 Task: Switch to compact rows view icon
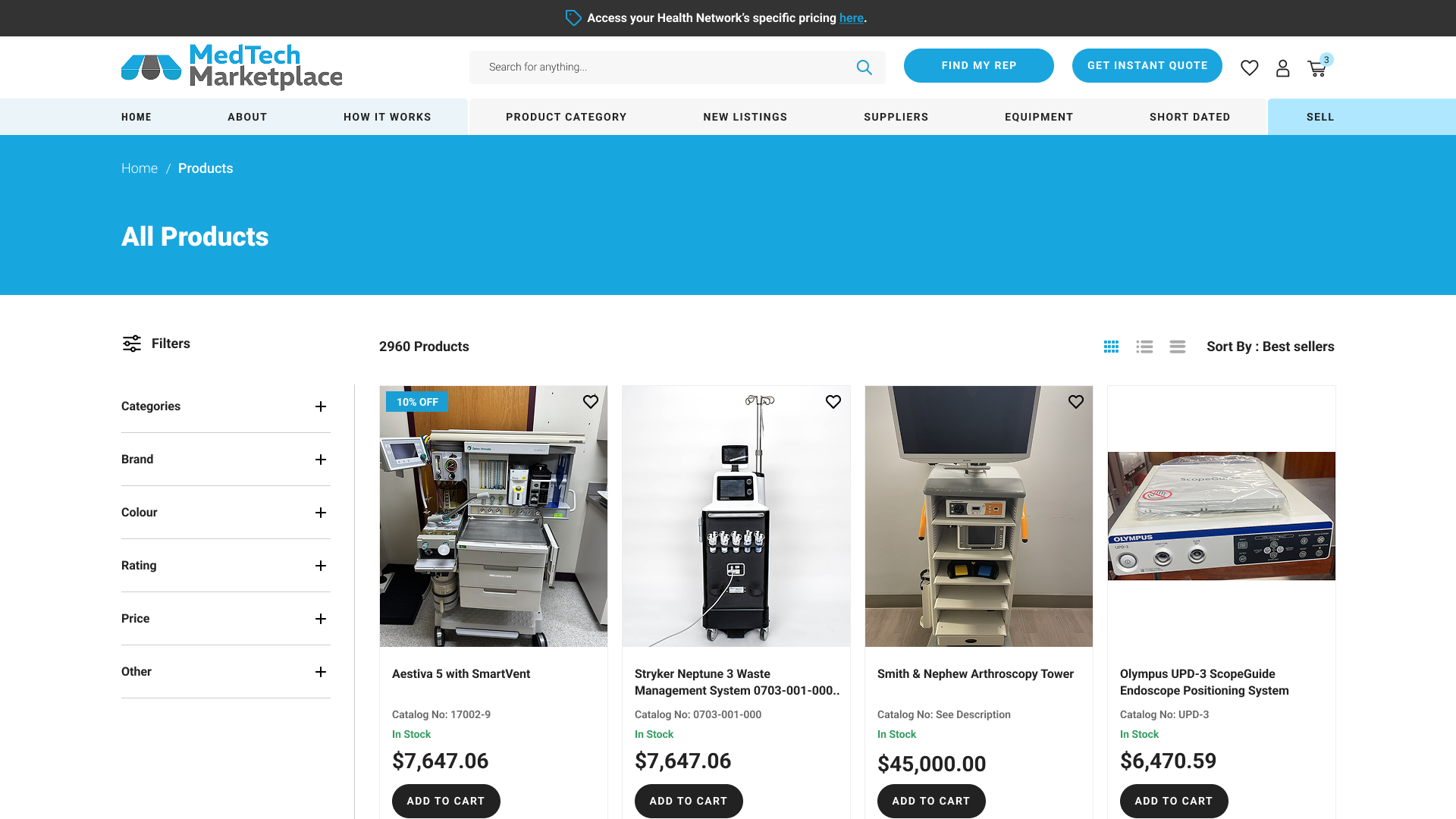click(1177, 347)
